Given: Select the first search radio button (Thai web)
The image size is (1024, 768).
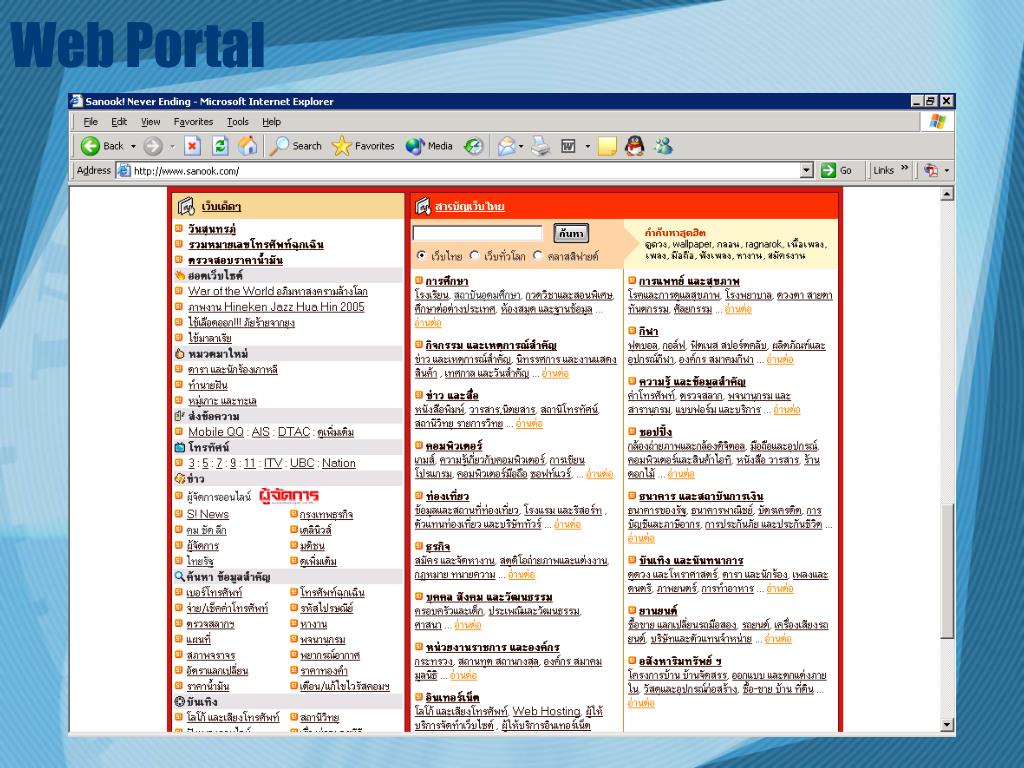Looking at the screenshot, I should coord(421,255).
